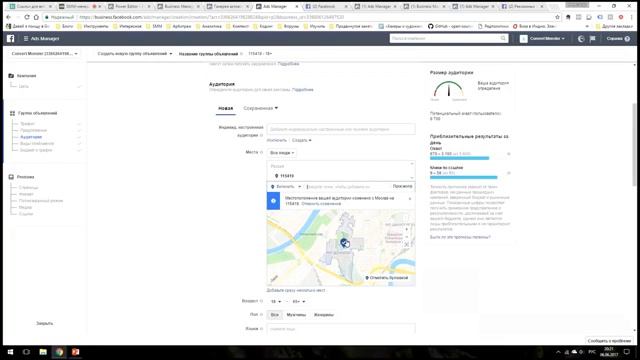Click the Клики по ссылке results bar

tap(463, 177)
